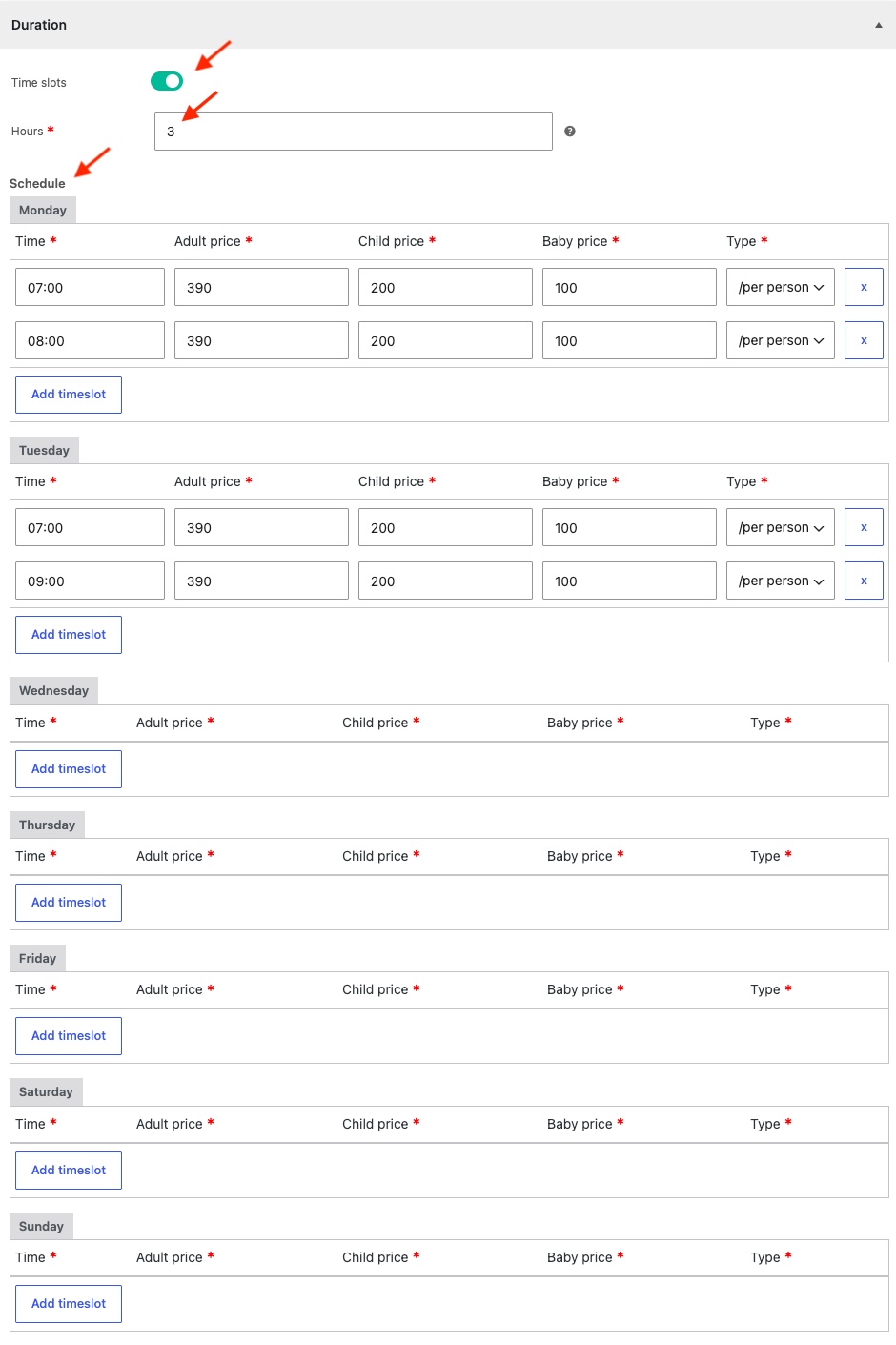Edit child price in Tuesday 09:00 row
This screenshot has width=896, height=1345.
pos(445,581)
